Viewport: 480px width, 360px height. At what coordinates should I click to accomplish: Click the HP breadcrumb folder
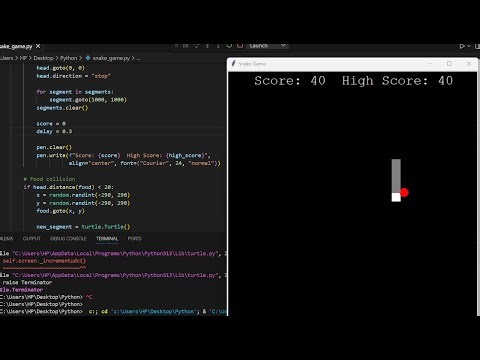point(23,58)
